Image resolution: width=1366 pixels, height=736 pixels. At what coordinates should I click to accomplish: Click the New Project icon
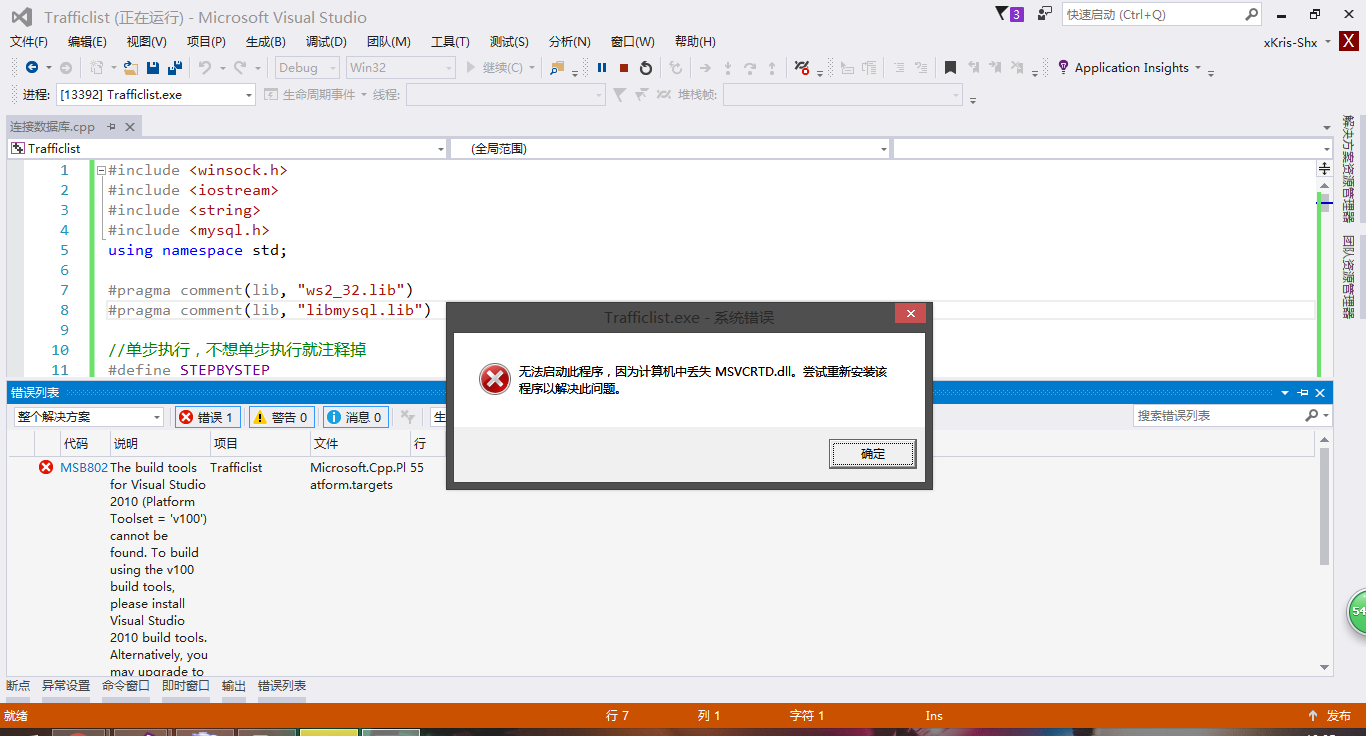coord(97,68)
